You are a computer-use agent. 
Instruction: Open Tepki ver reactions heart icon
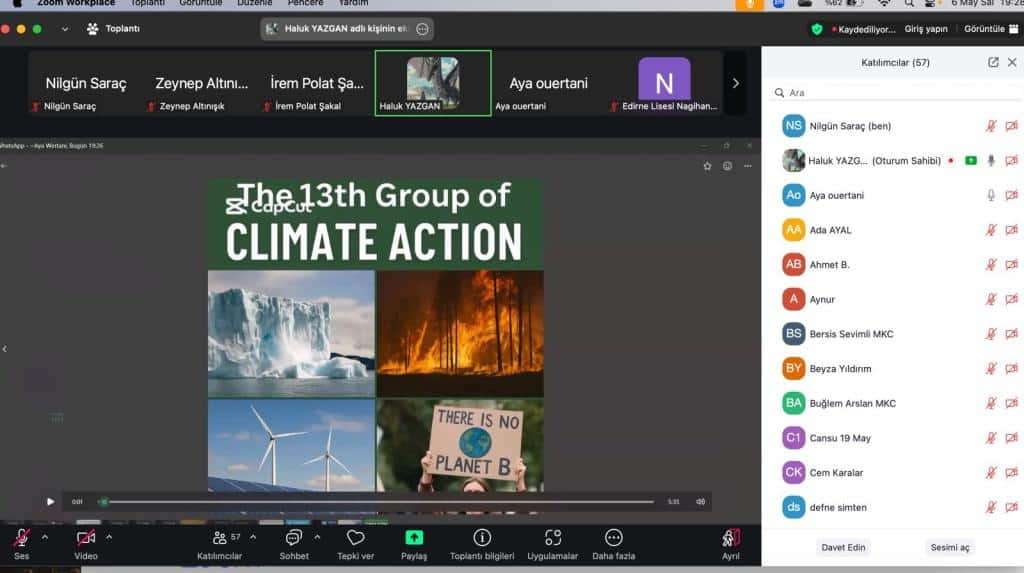[x=355, y=538]
